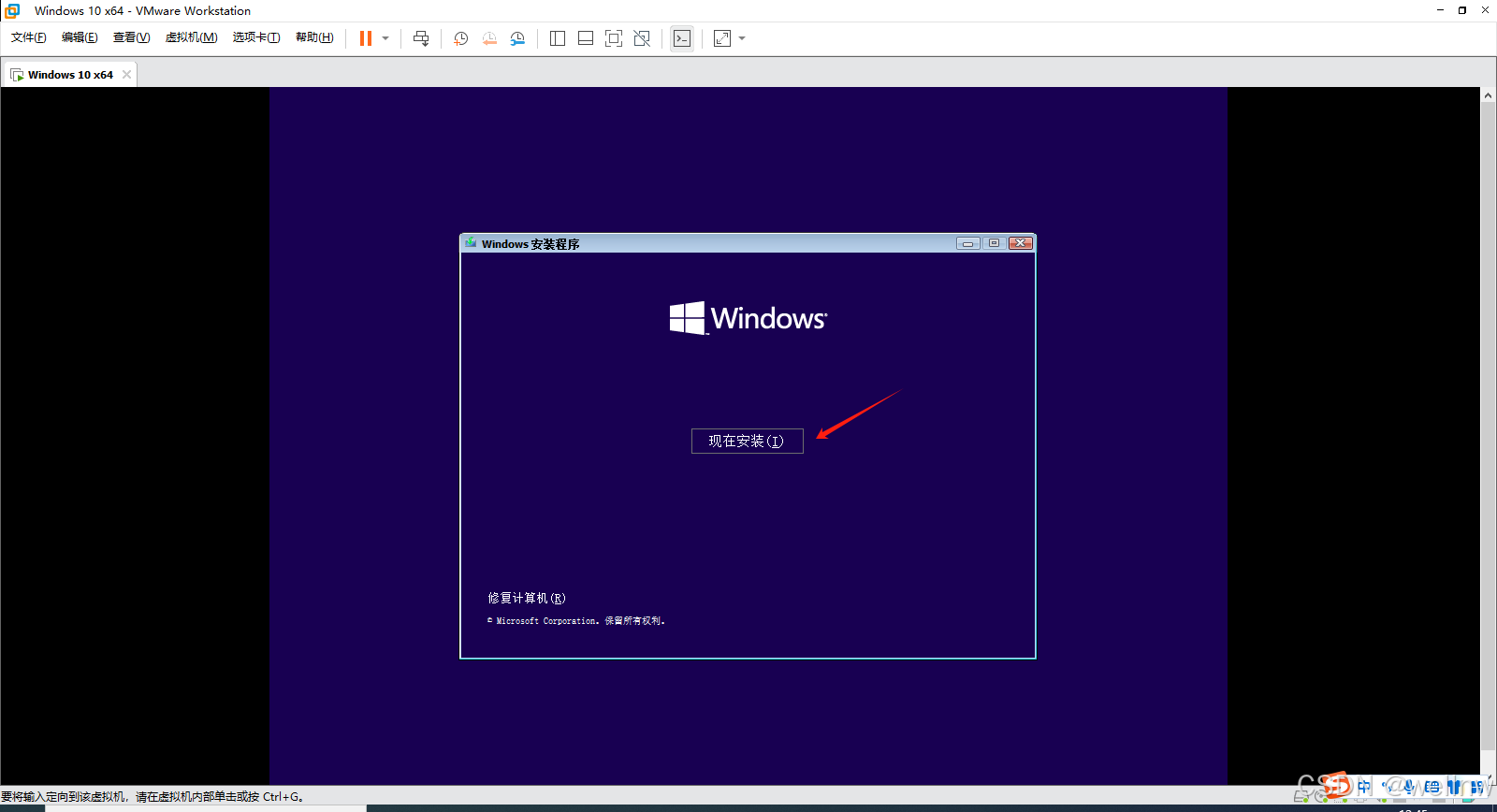Toggle the thumbnail bar panel
The width and height of the screenshot is (1497, 812).
[586, 38]
